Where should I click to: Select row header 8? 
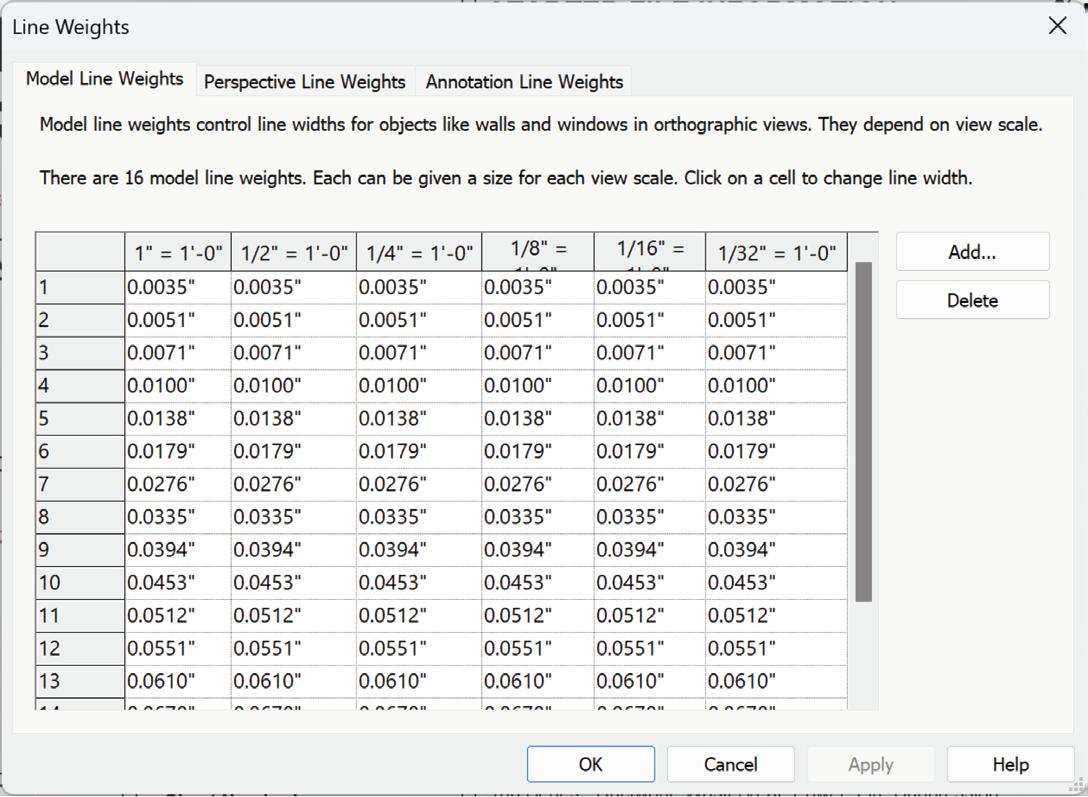(x=80, y=517)
